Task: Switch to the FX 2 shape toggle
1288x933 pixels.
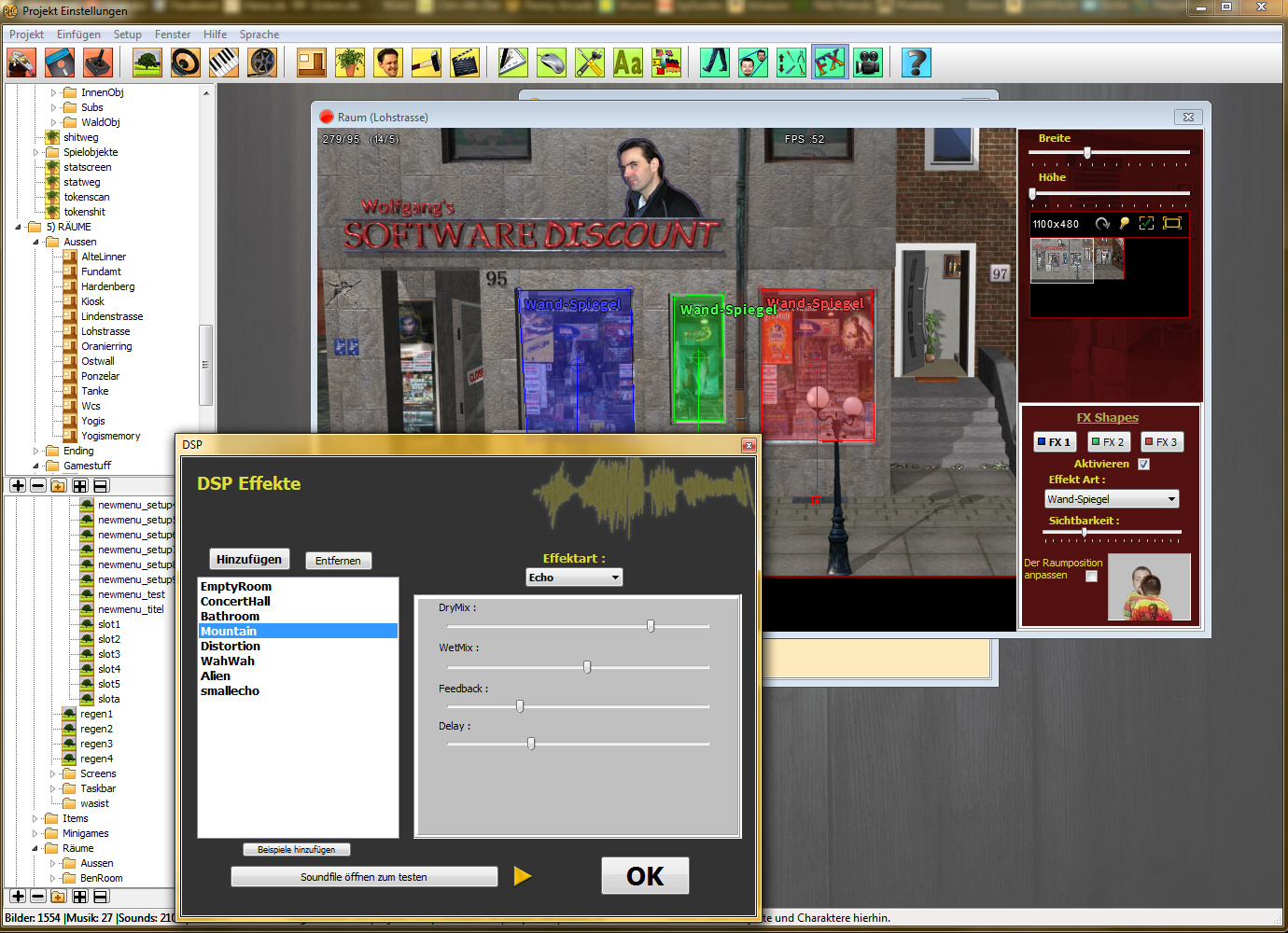Action: 1108,442
